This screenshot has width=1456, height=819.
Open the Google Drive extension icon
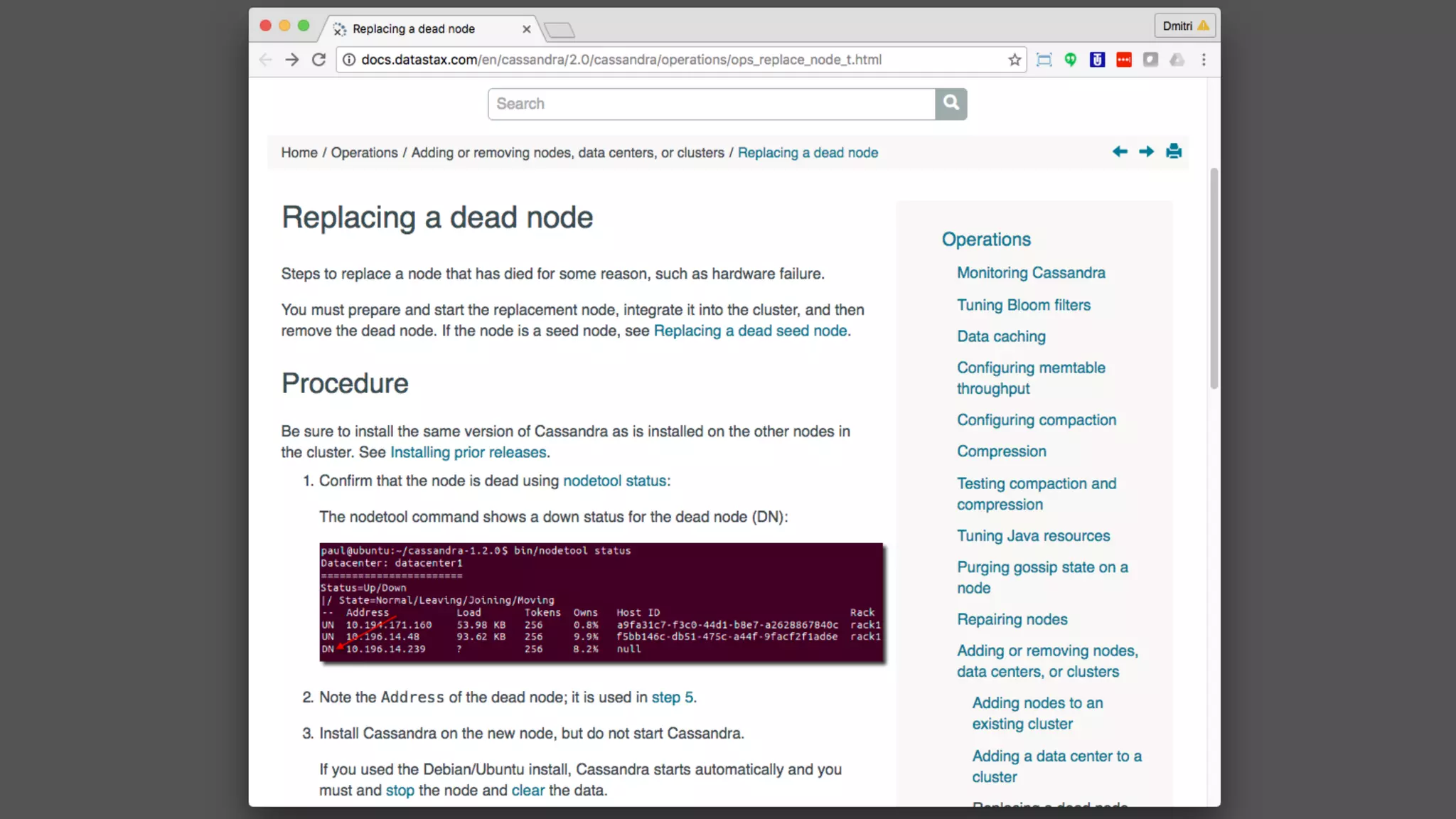click(x=1177, y=60)
